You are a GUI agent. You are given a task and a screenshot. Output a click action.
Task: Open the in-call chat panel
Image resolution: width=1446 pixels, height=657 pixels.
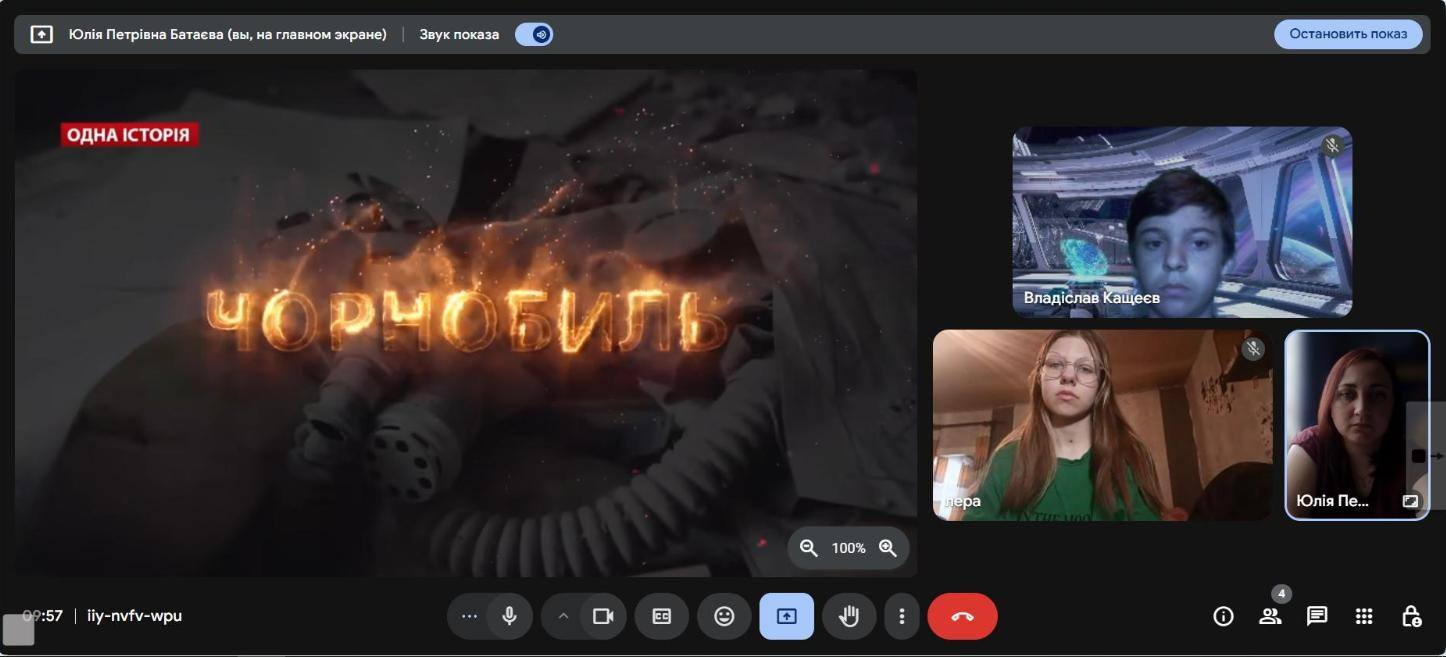pos(1317,616)
